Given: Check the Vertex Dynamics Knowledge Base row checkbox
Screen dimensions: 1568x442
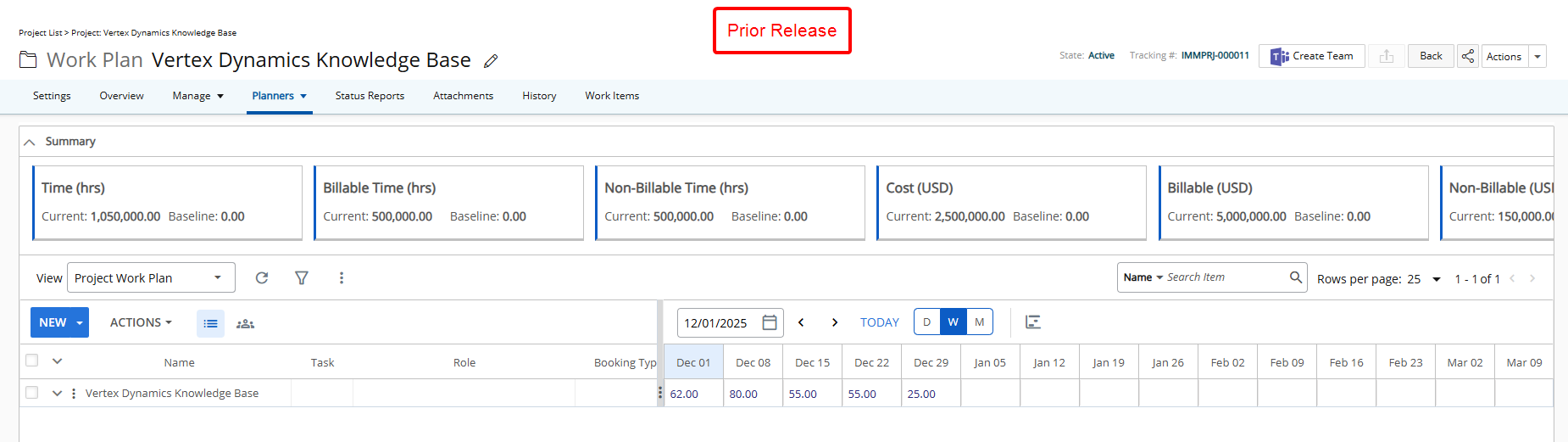Looking at the screenshot, I should 32,393.
